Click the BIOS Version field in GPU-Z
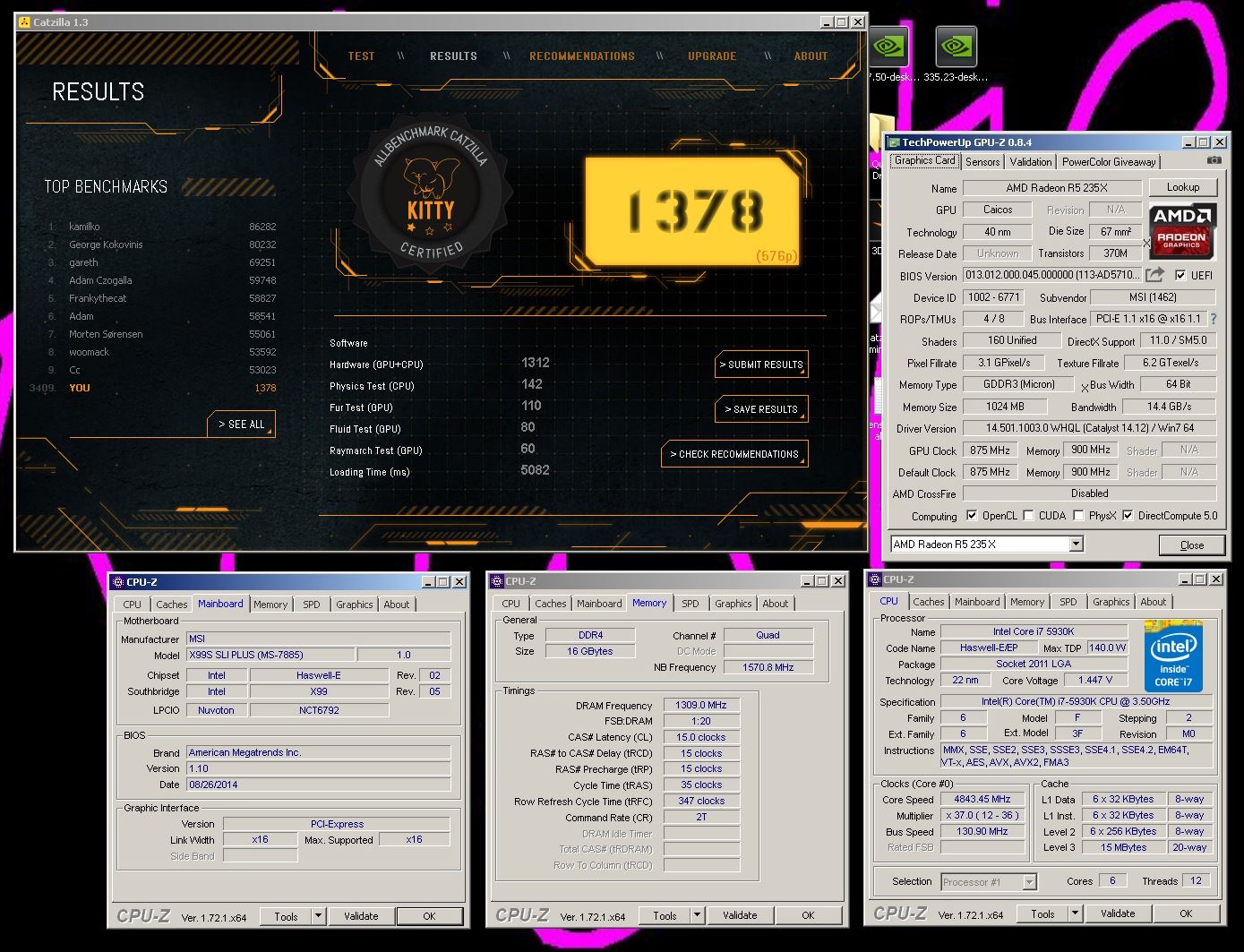 (x=1052, y=275)
